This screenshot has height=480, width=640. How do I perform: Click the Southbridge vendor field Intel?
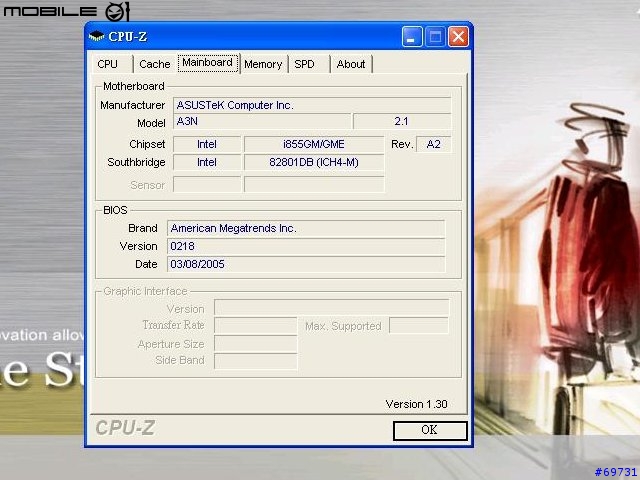(207, 162)
